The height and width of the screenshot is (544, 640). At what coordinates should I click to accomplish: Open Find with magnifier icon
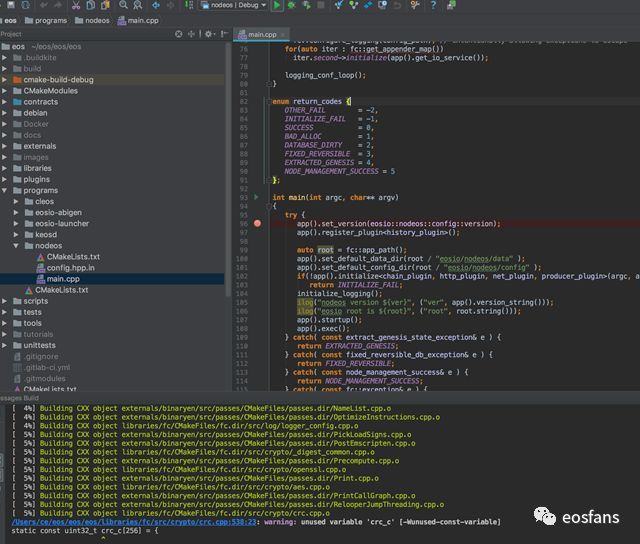coord(123,5)
